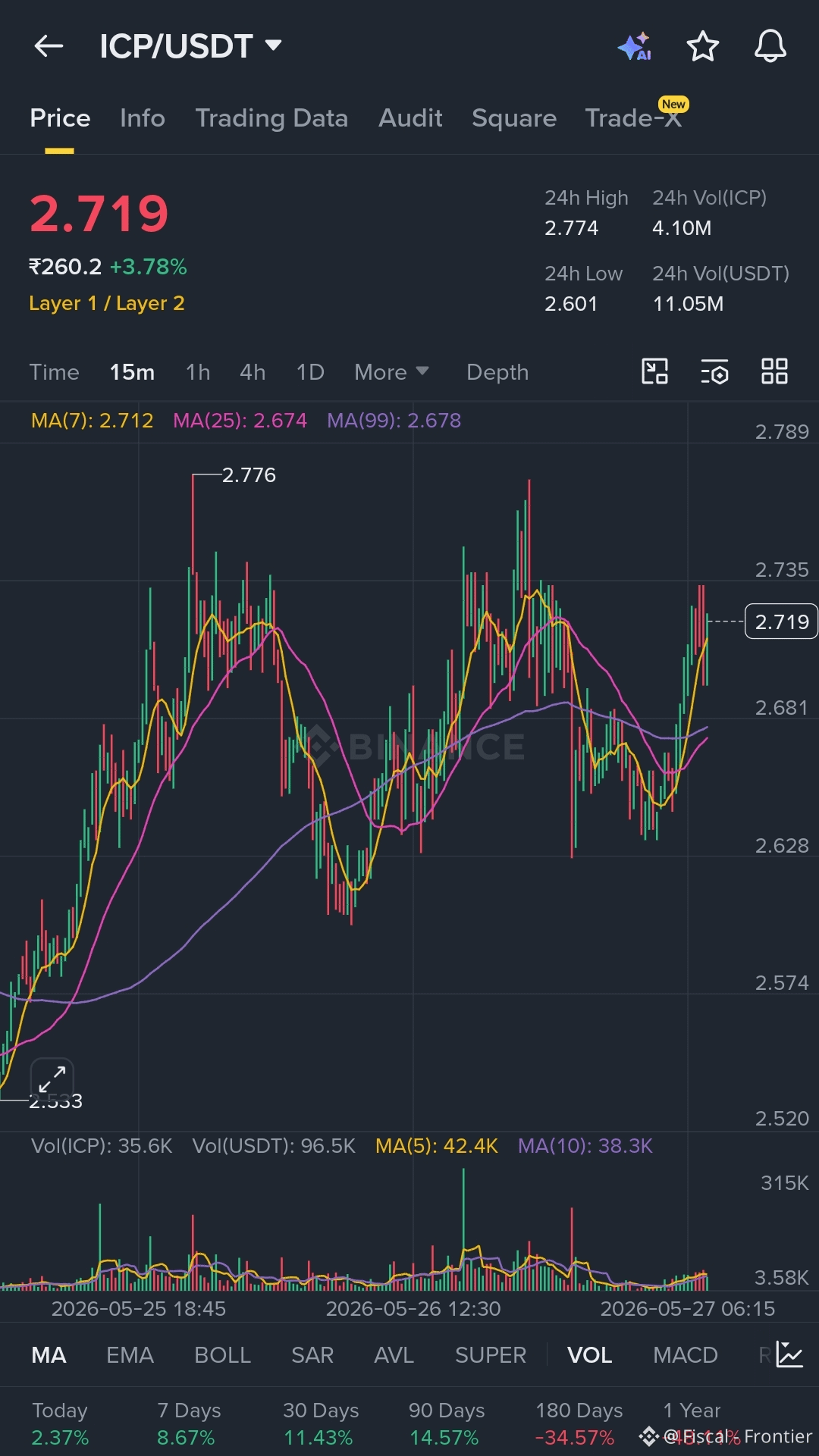Open the Depth chart view
This screenshot has width=819, height=1456.
pos(497,372)
